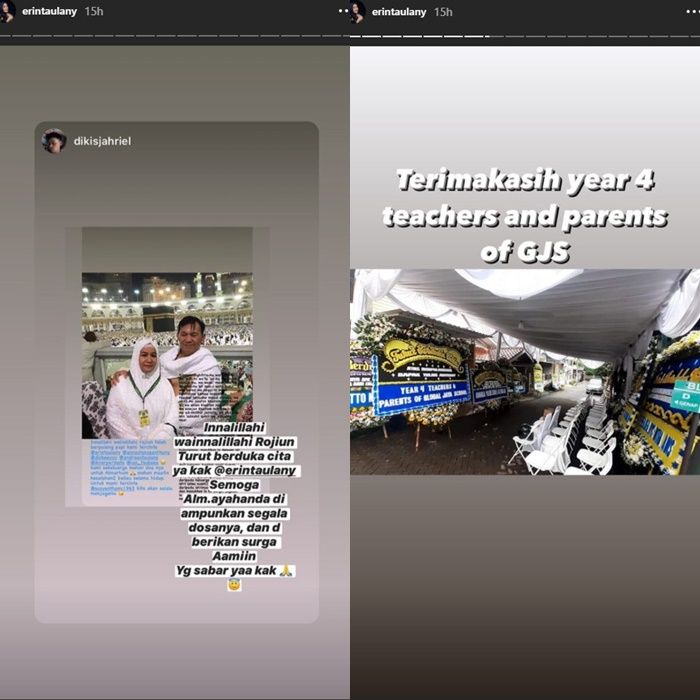Click the dikisjahriel username

[102, 142]
